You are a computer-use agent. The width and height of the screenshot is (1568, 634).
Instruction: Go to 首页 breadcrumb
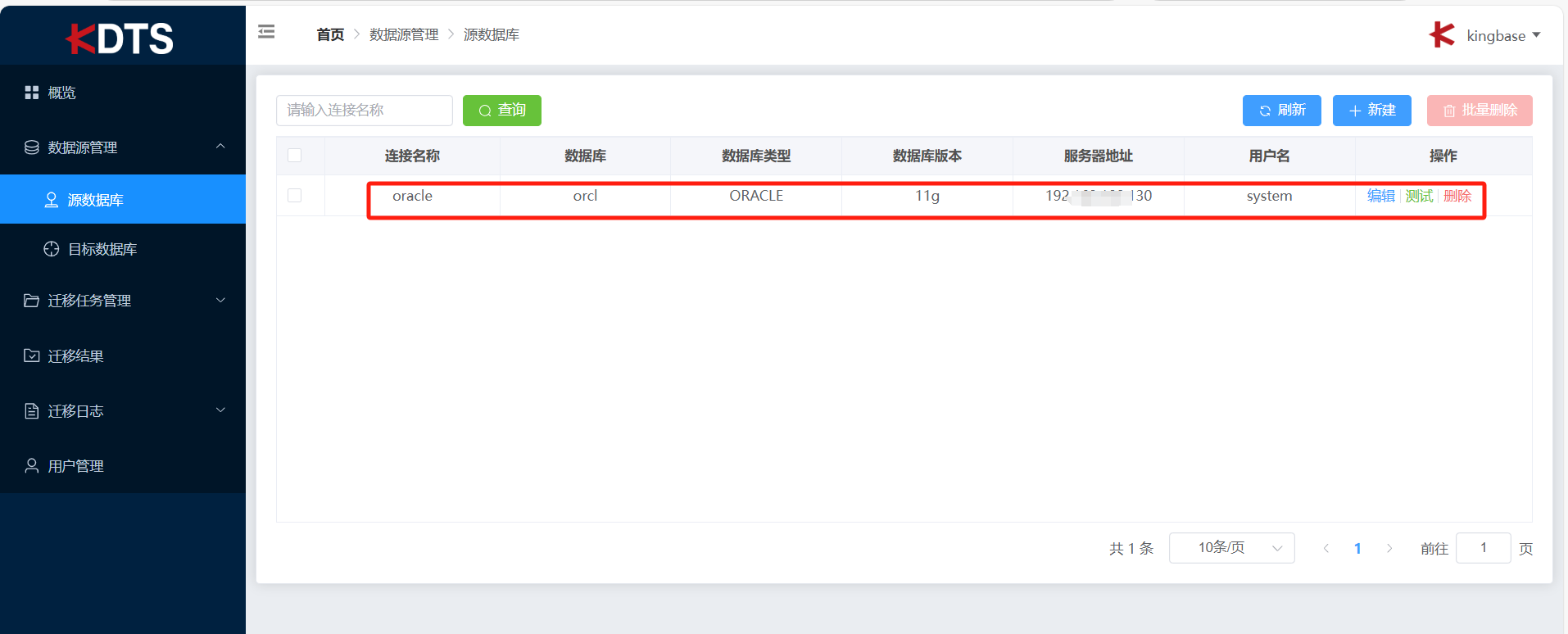pos(330,34)
